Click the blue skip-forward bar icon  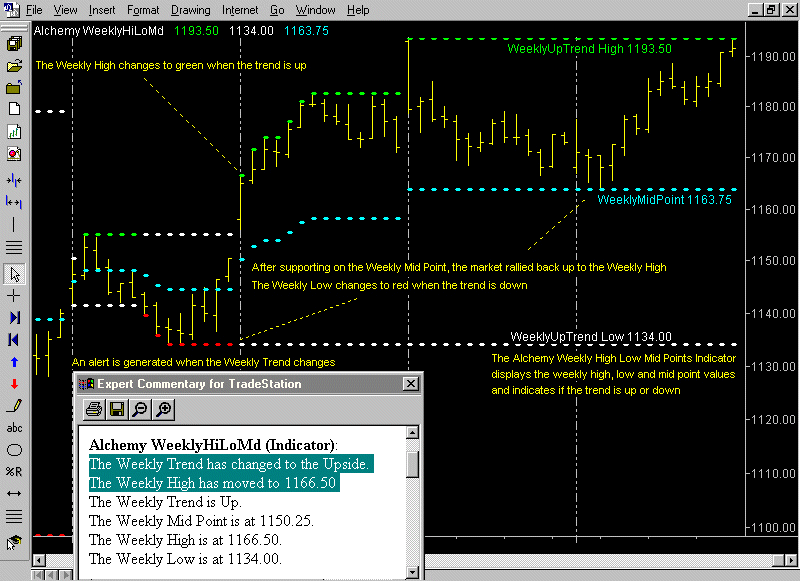[x=14, y=318]
